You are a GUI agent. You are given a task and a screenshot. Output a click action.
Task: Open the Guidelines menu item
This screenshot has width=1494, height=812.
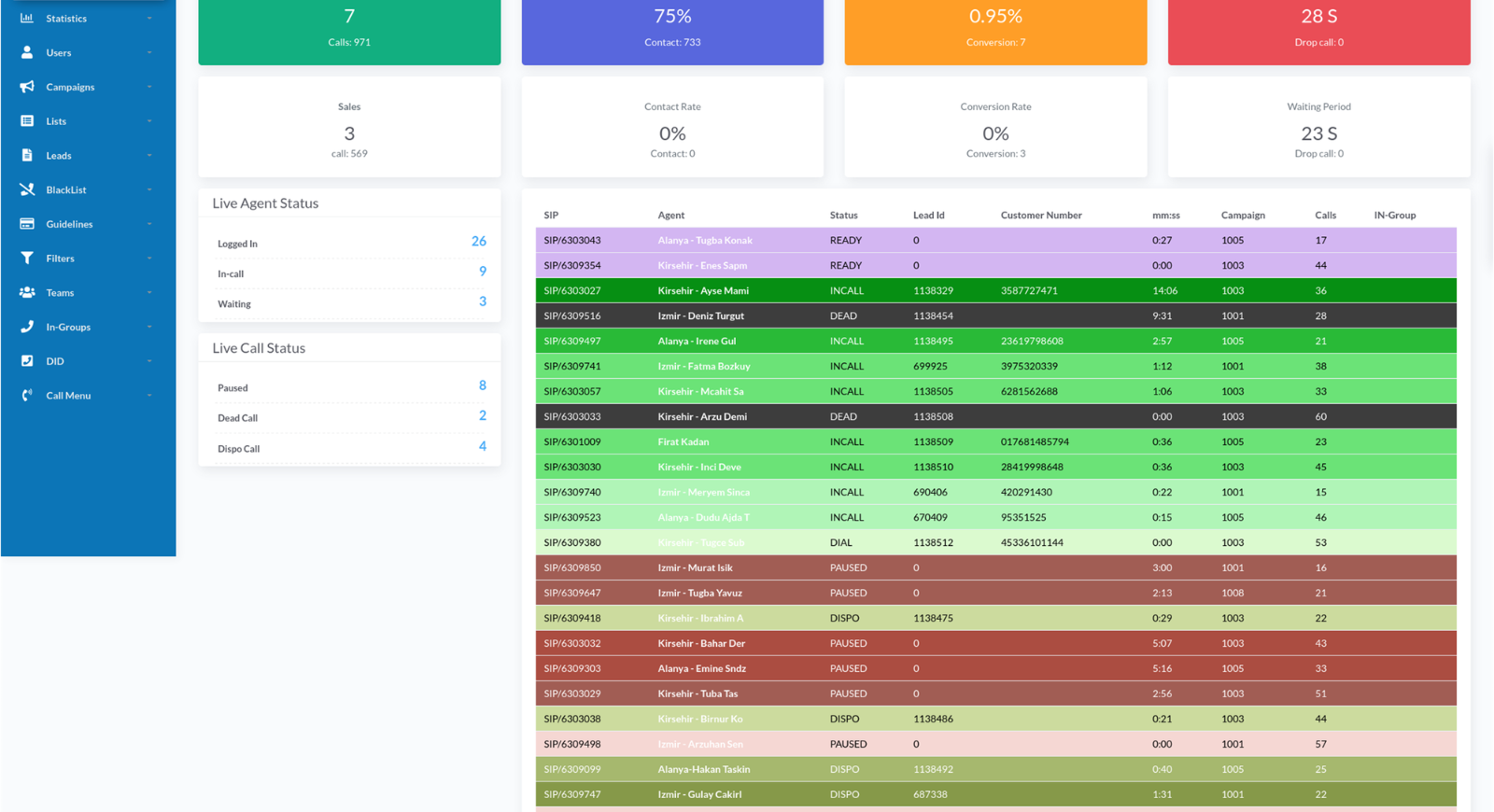69,224
